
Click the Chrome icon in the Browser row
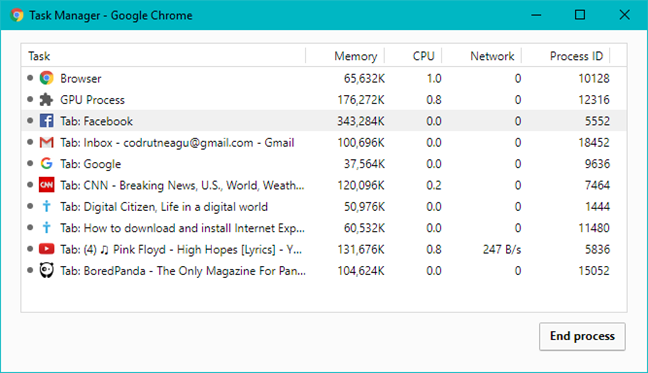pyautogui.click(x=46, y=78)
